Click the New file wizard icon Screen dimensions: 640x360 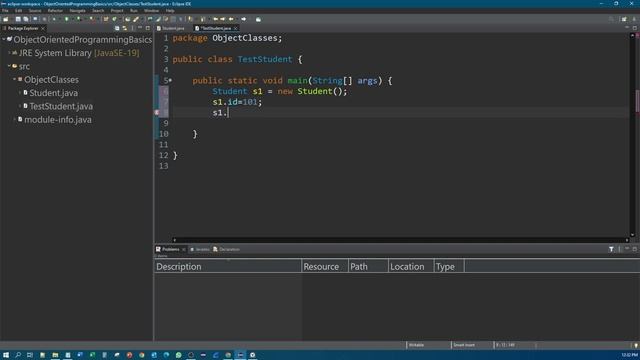pos(6,19)
